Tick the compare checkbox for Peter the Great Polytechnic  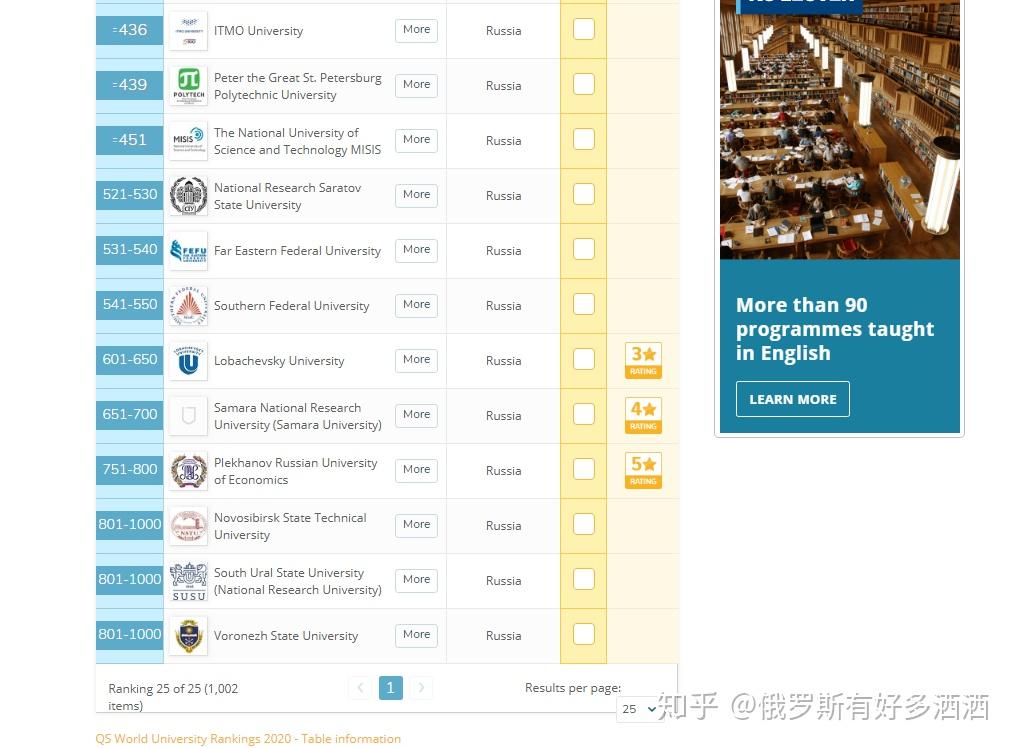[584, 84]
